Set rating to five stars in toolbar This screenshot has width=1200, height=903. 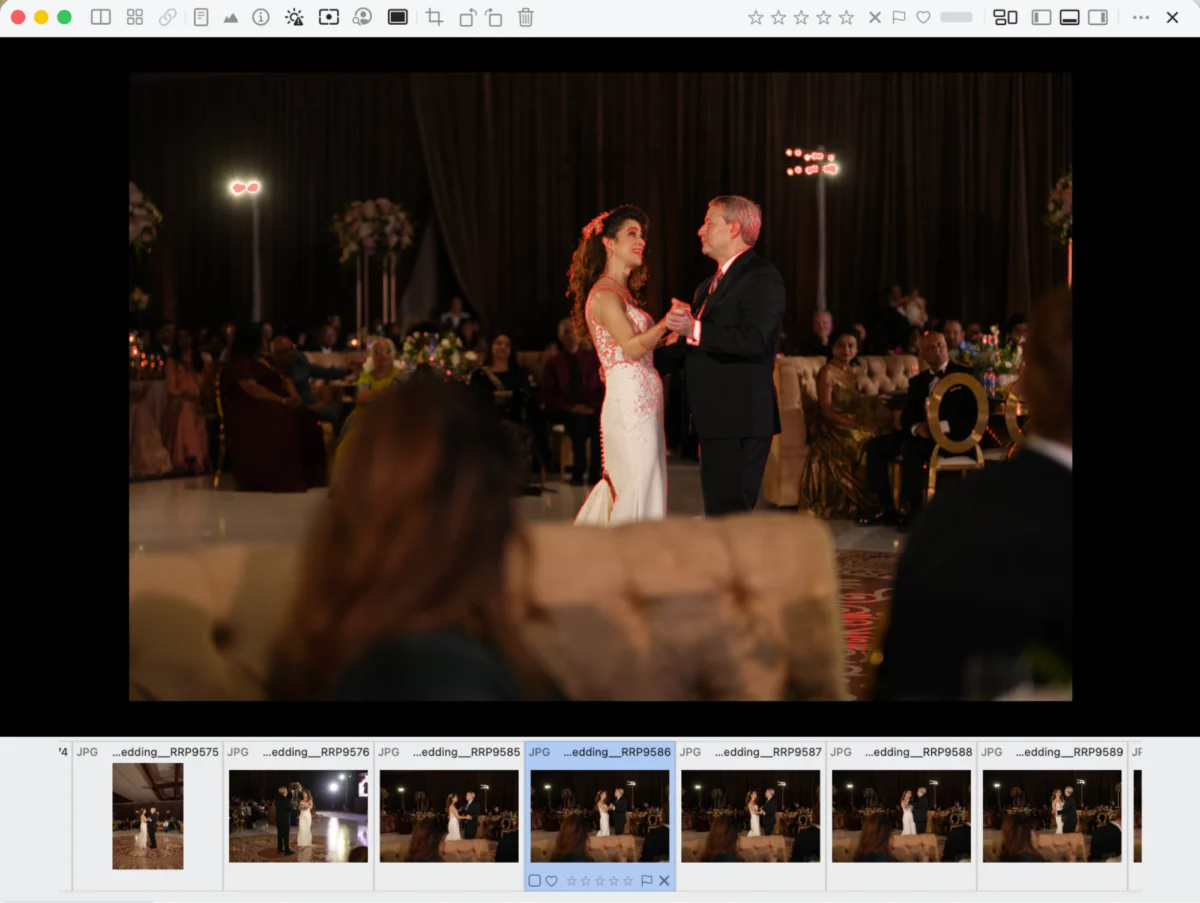[846, 17]
